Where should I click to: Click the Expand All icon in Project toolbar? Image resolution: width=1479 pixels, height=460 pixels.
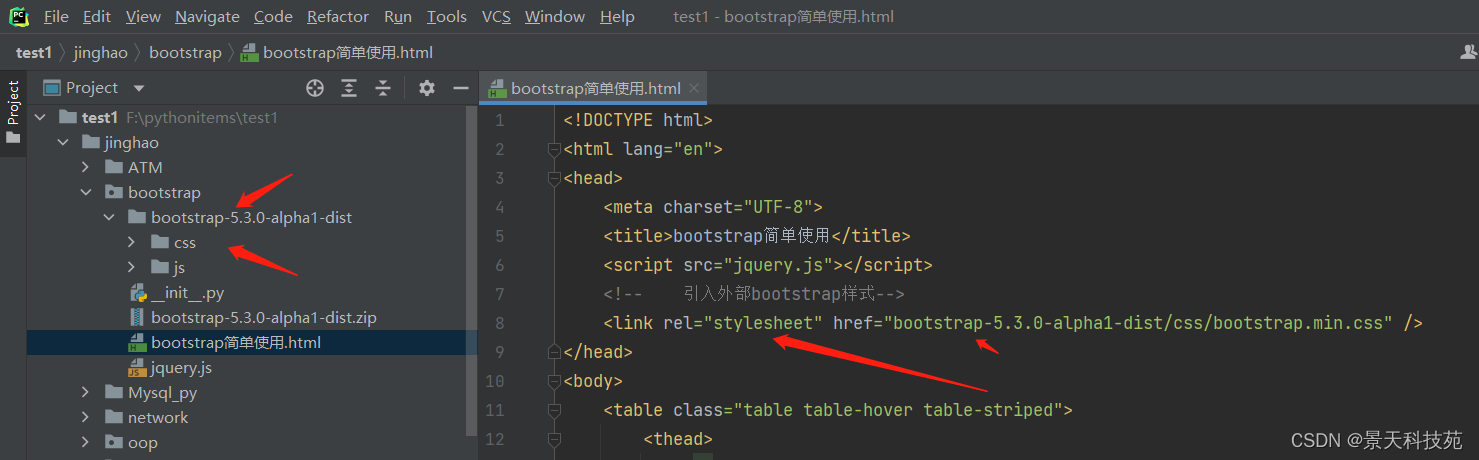[x=349, y=88]
